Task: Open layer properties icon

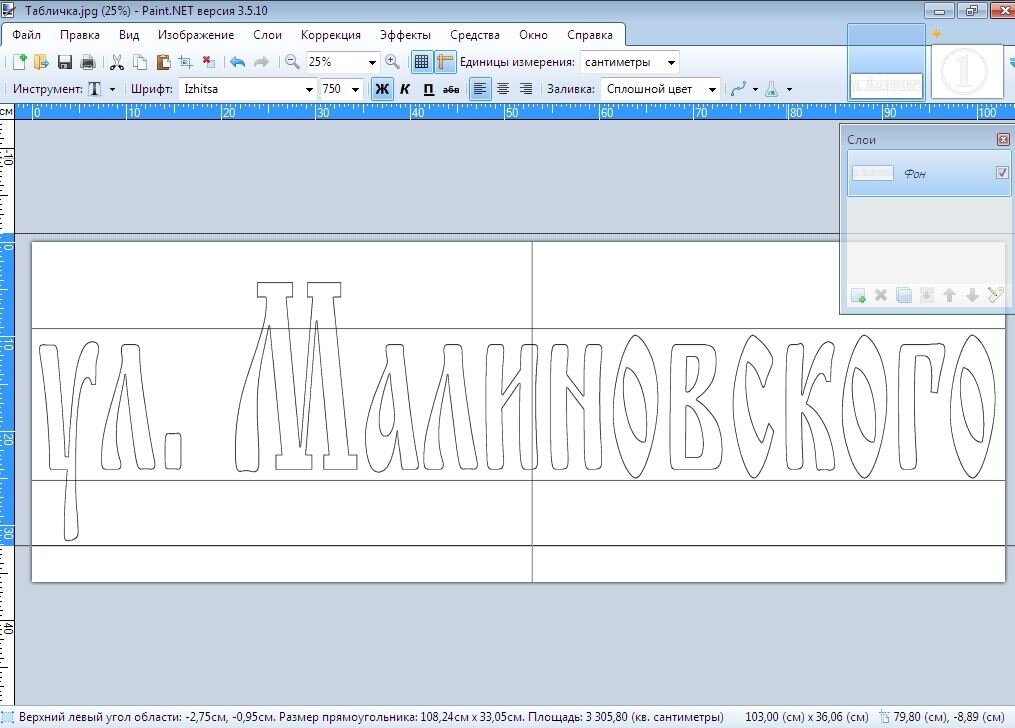Action: tap(996, 295)
